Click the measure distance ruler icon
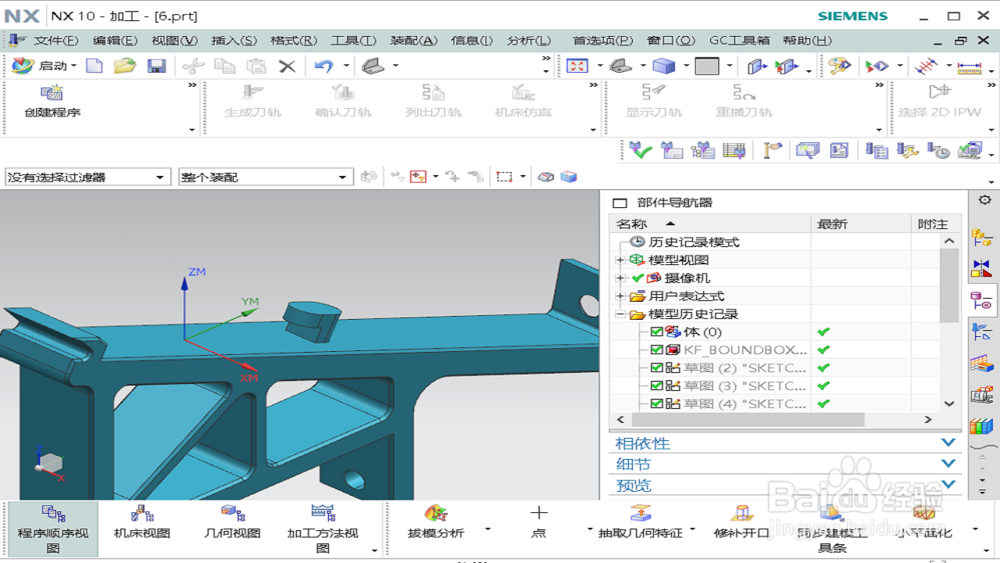Image resolution: width=1000 pixels, height=563 pixels. click(969, 66)
